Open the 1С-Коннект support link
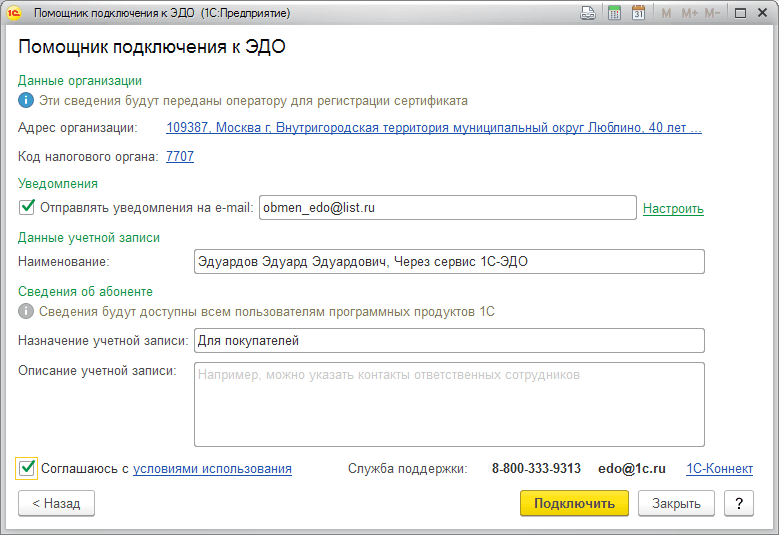This screenshot has height=535, width=779. coord(720,468)
